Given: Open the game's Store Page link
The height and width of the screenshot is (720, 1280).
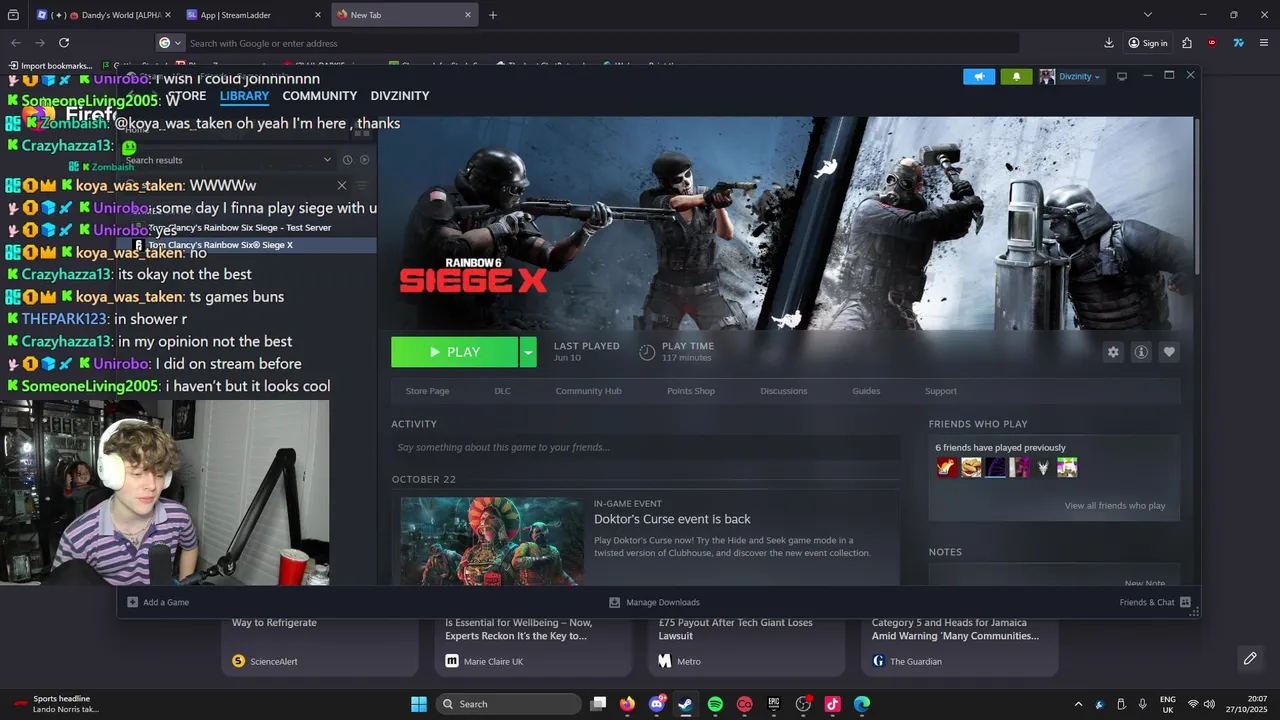Looking at the screenshot, I should coord(427,391).
